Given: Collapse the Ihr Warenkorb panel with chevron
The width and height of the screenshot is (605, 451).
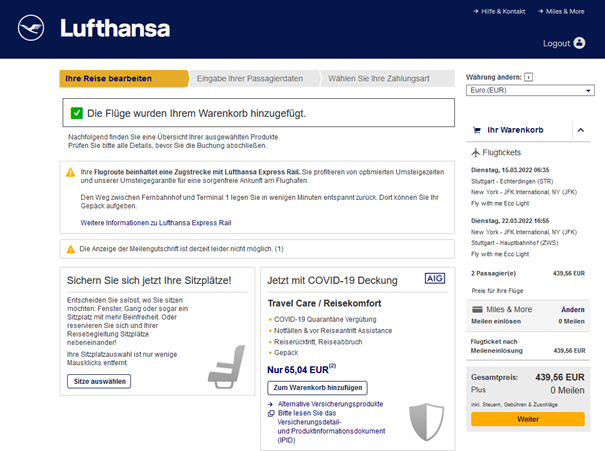Looking at the screenshot, I should [581, 130].
